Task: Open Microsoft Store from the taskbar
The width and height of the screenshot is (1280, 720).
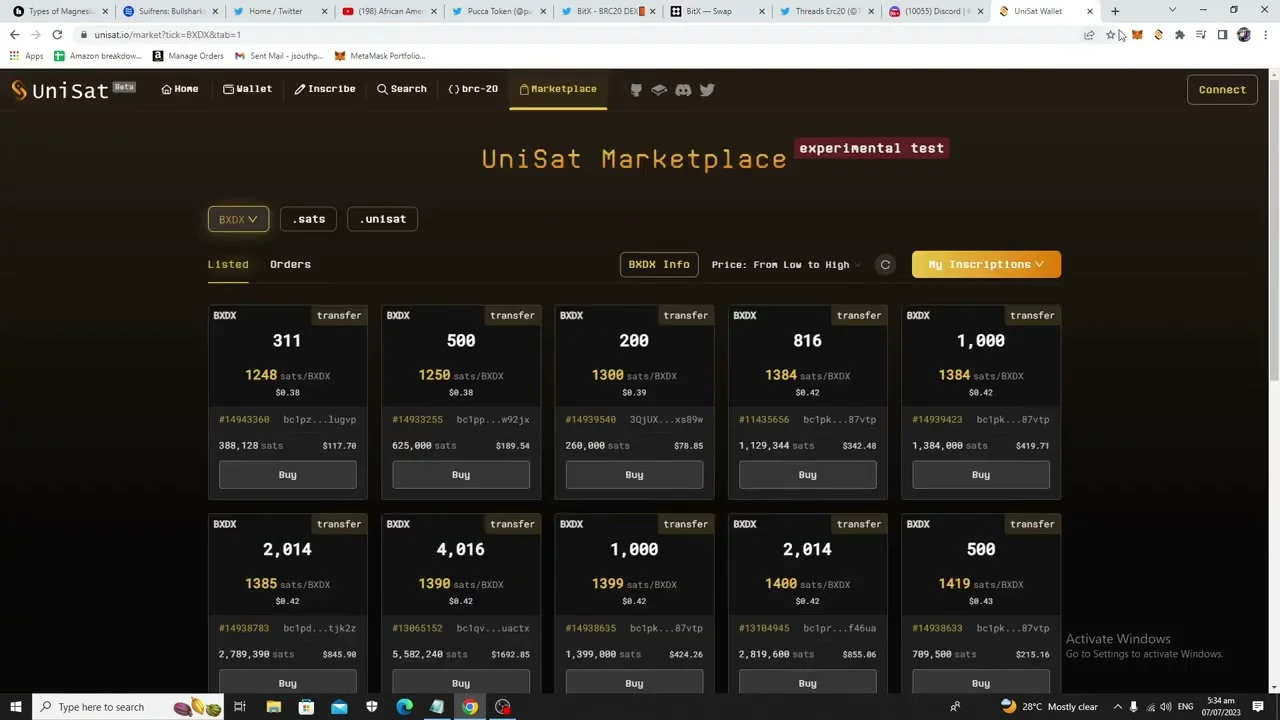Action: (x=306, y=707)
